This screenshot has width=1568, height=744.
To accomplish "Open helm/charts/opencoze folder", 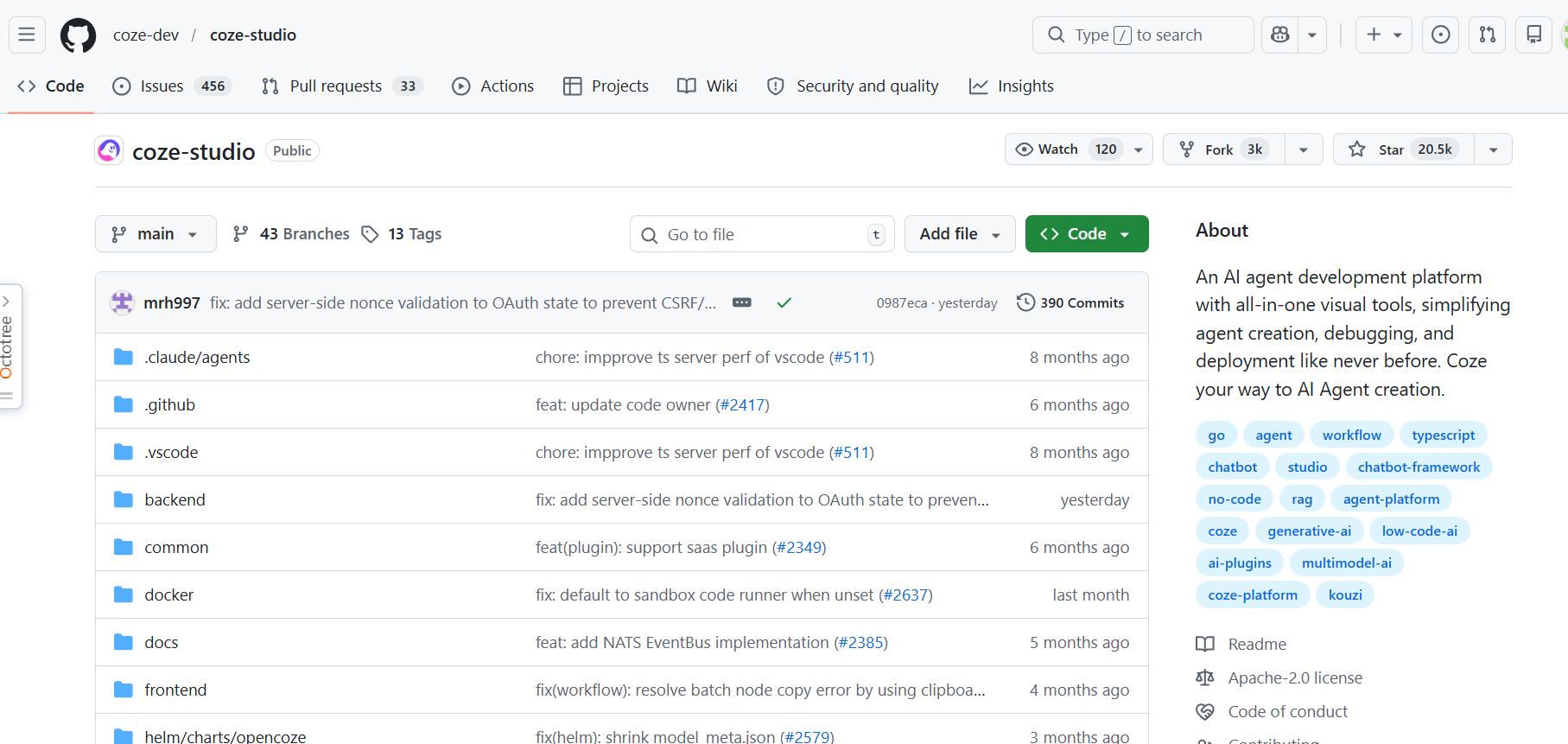I will pyautogui.click(x=225, y=736).
